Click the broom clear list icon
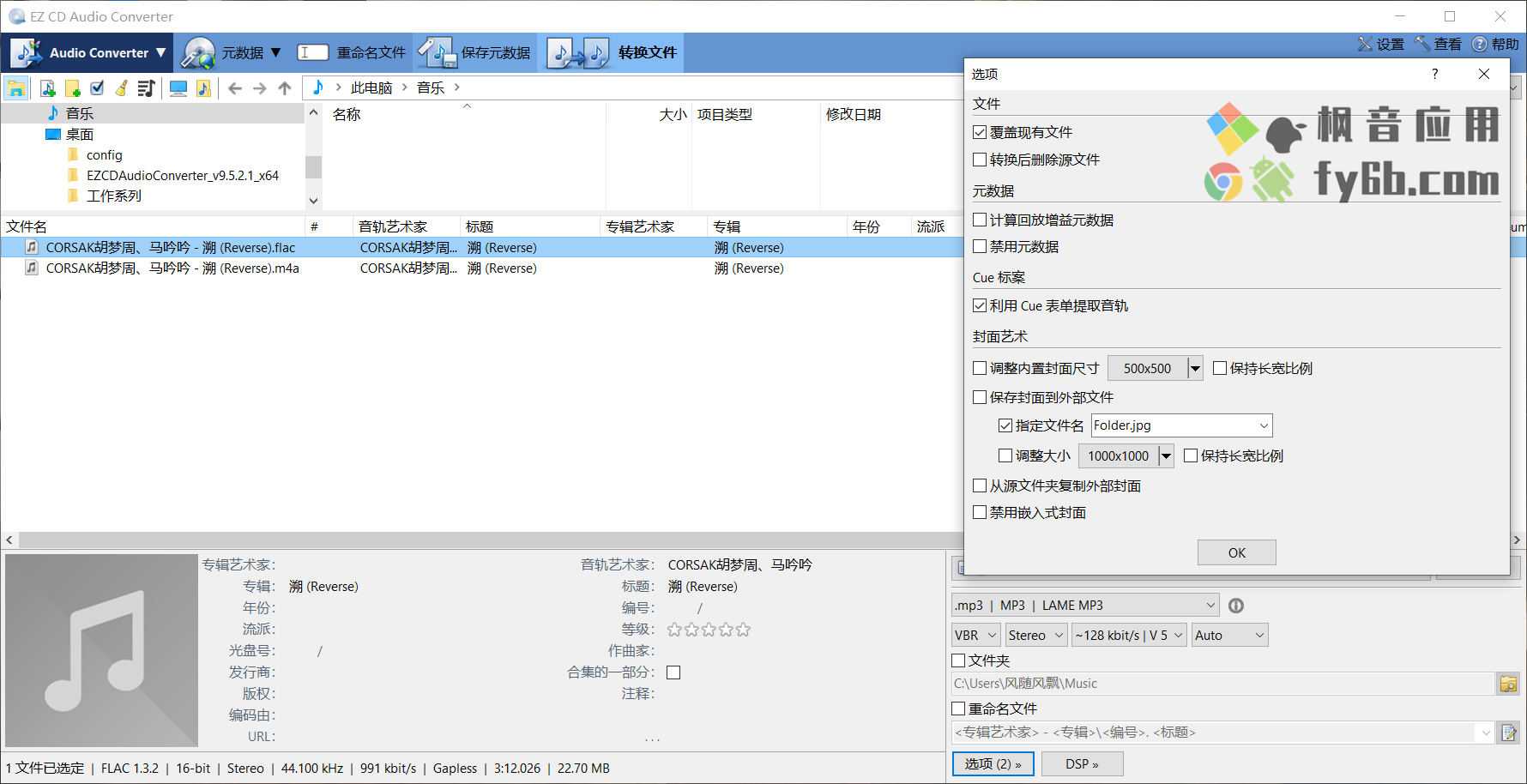 [122, 87]
